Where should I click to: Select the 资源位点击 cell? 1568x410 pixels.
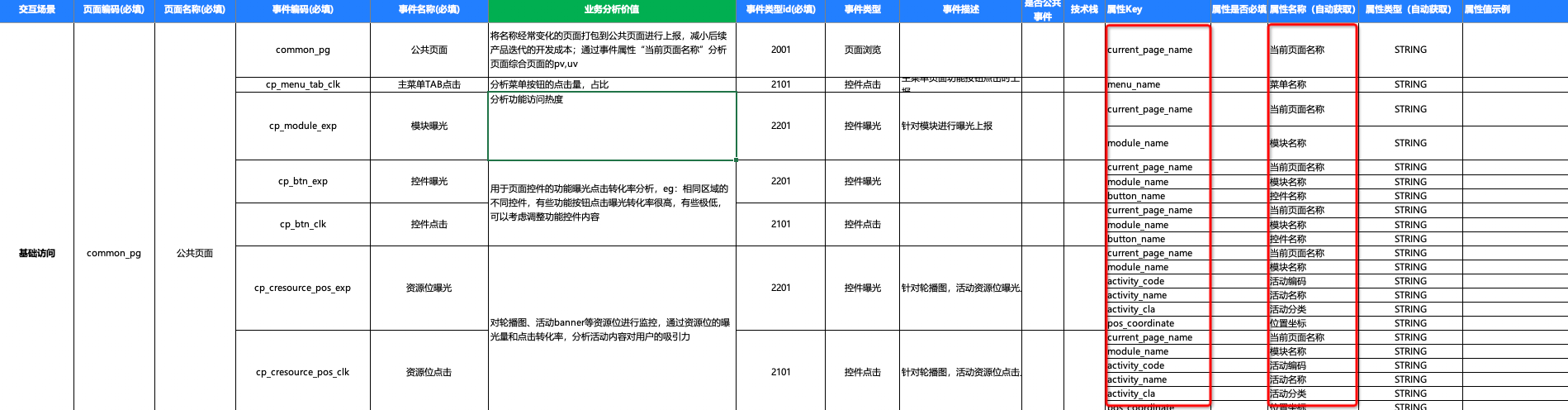(x=429, y=372)
